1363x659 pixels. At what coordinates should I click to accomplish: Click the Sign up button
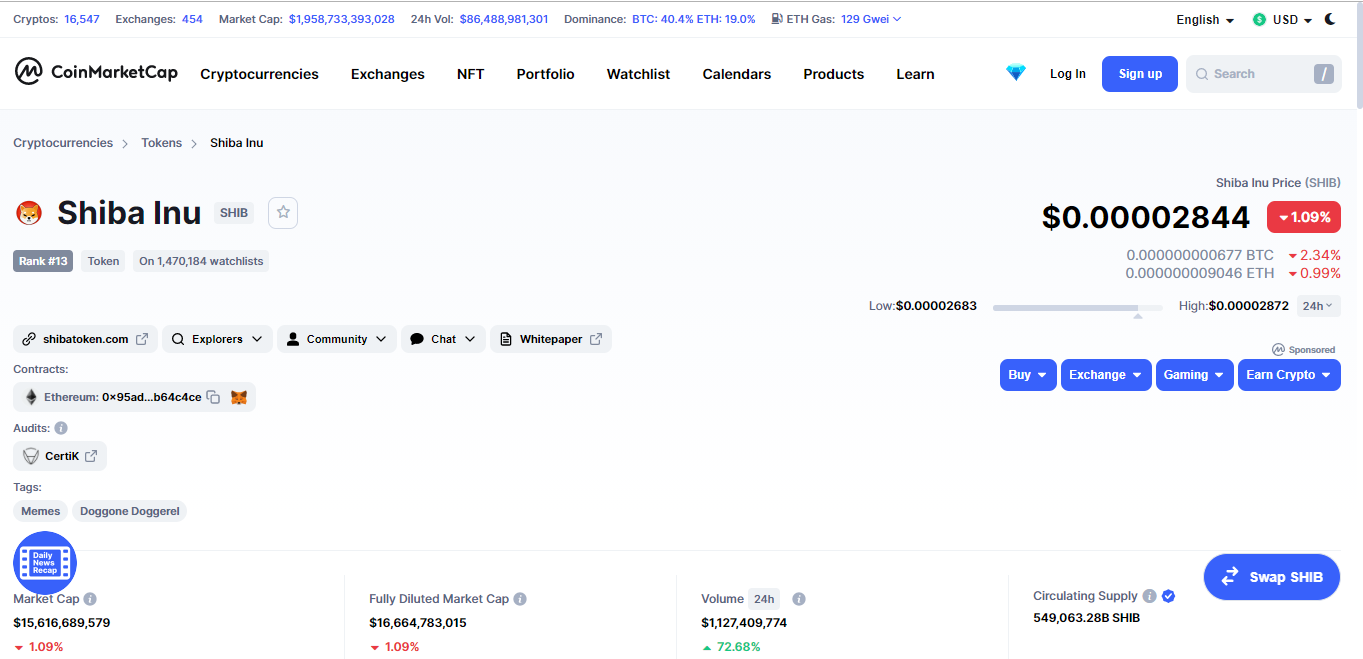[1140, 74]
